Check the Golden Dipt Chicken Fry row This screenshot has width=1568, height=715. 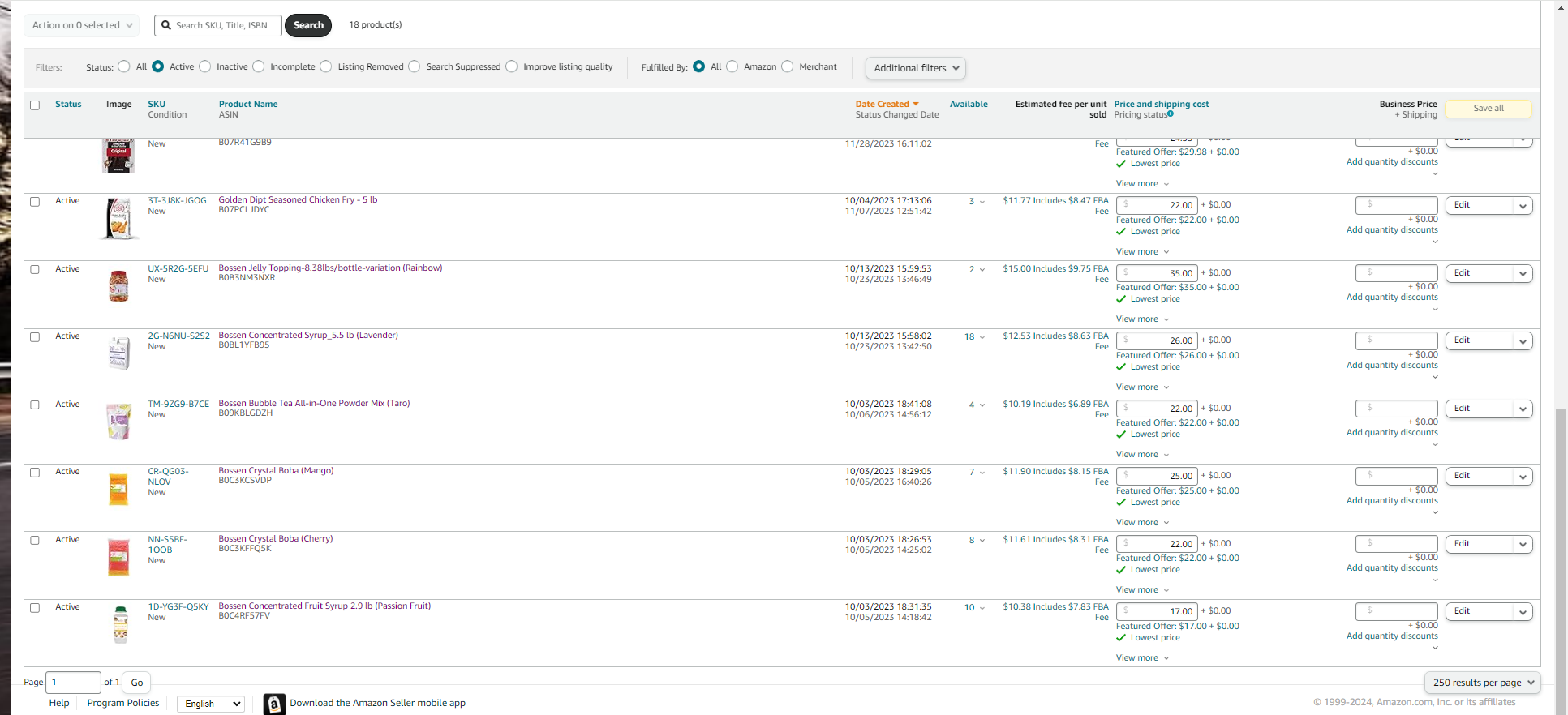[x=35, y=202]
